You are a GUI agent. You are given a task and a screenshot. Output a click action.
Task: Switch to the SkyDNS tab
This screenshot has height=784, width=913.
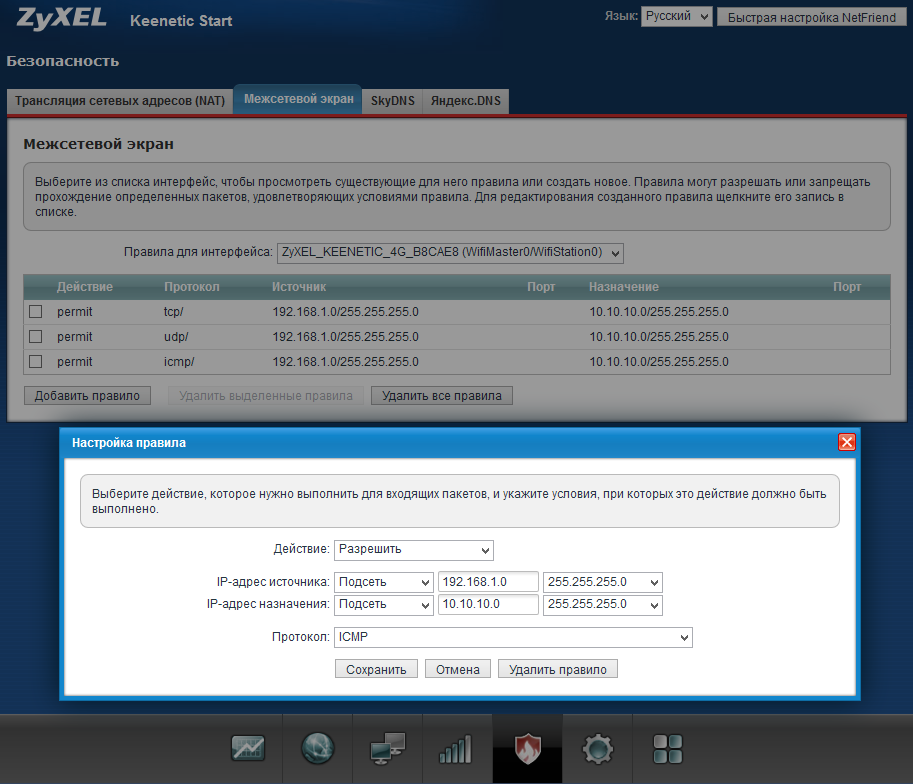coord(392,101)
